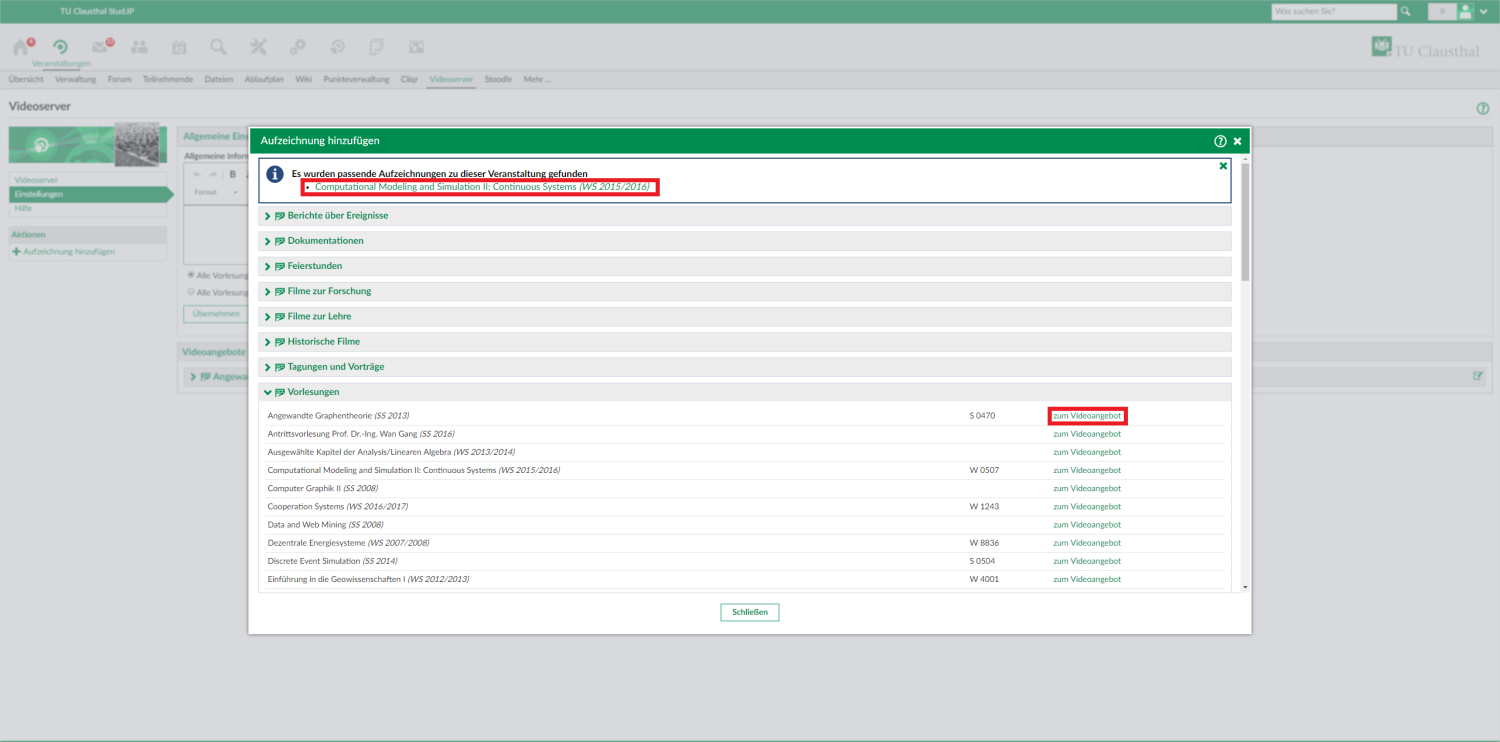Expand the Berichte über Ereignisse category
This screenshot has height=742, width=1500.
[x=338, y=216]
